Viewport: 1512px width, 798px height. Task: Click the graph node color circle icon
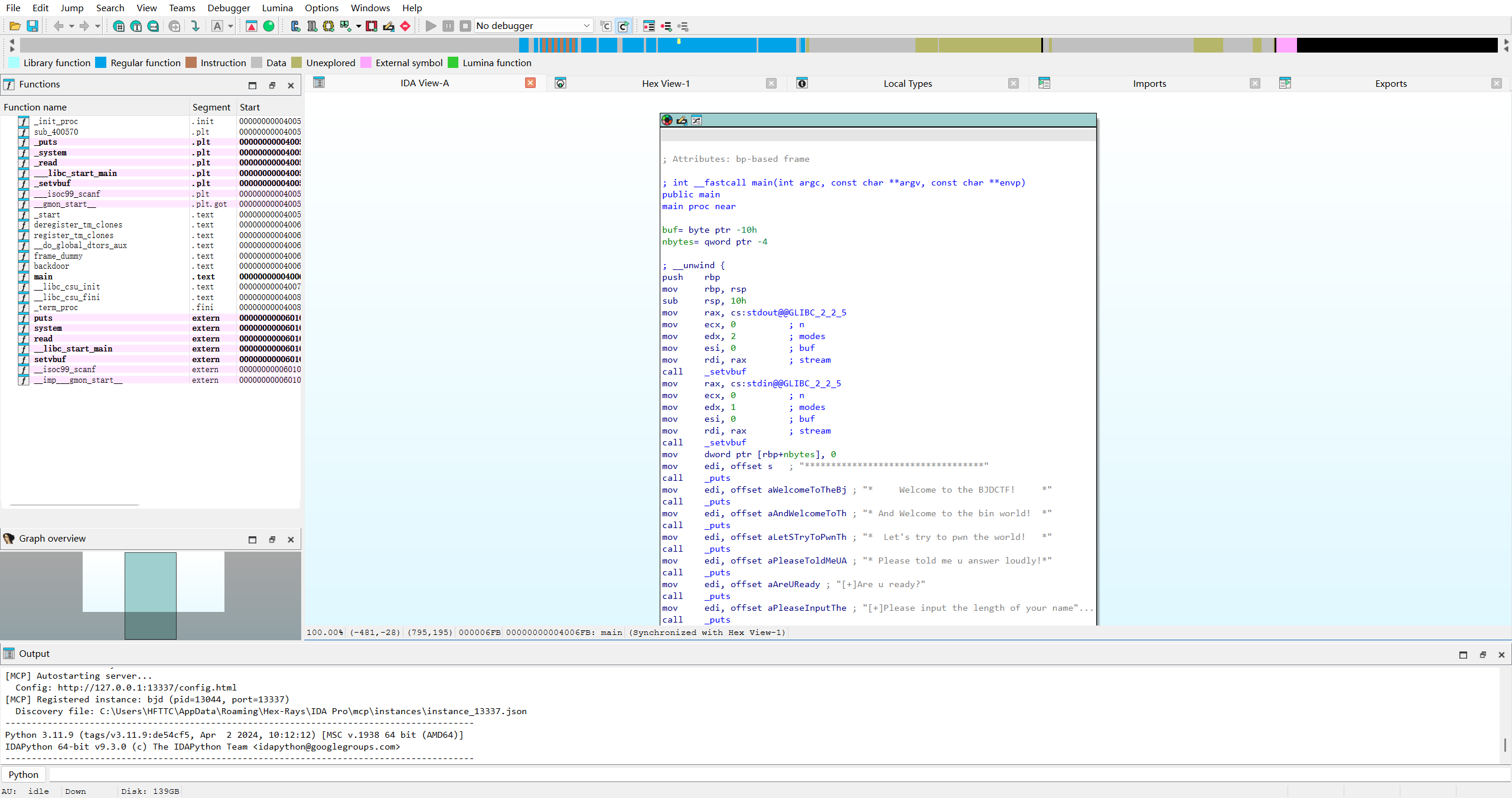pyautogui.click(x=667, y=120)
